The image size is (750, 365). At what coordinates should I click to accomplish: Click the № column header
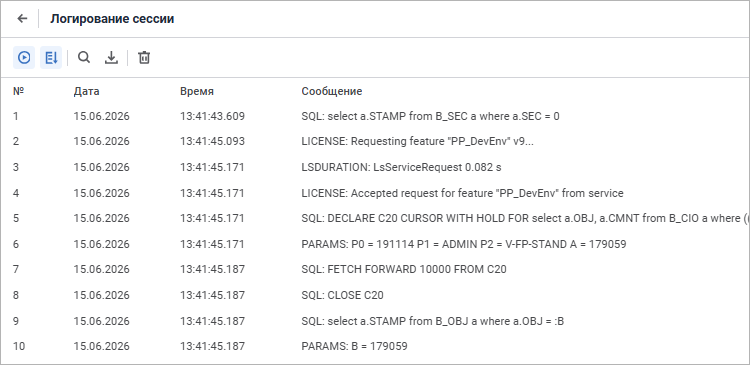click(x=18, y=91)
